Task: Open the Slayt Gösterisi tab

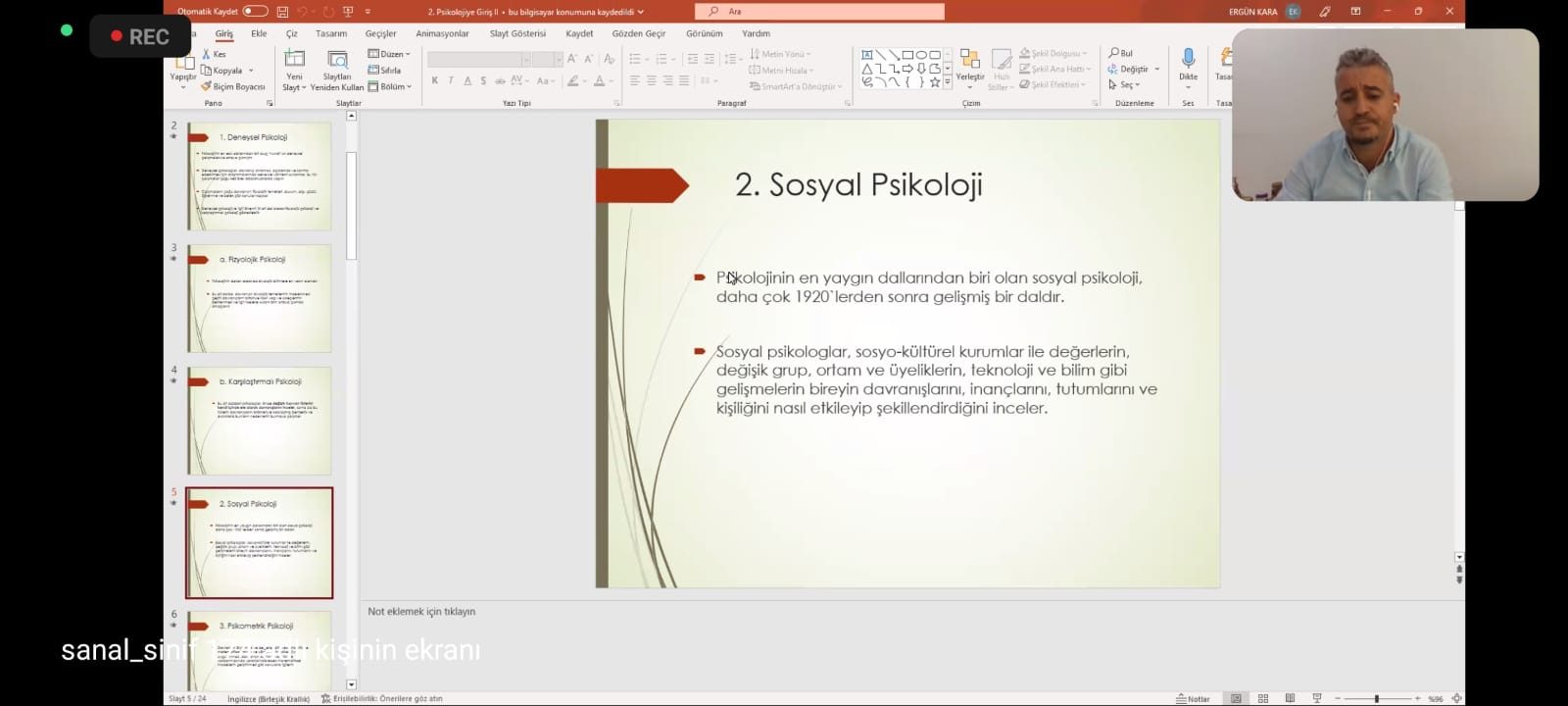Action: [x=517, y=33]
